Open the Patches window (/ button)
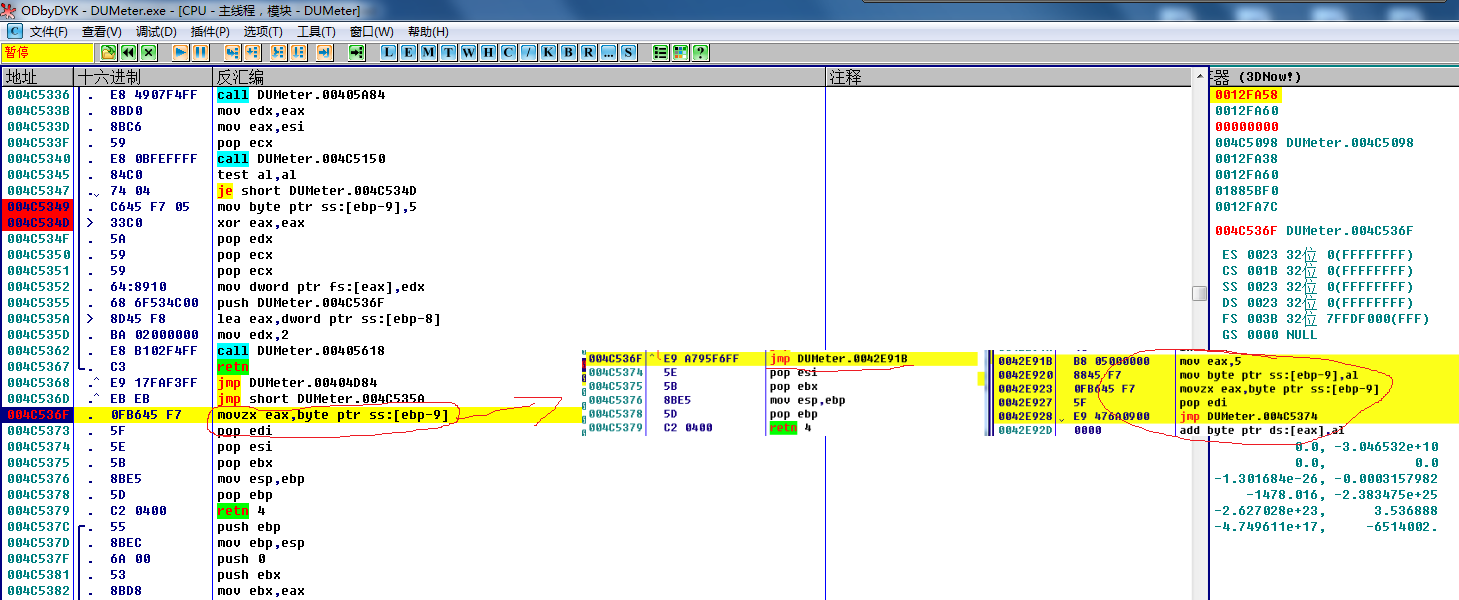 [529, 52]
